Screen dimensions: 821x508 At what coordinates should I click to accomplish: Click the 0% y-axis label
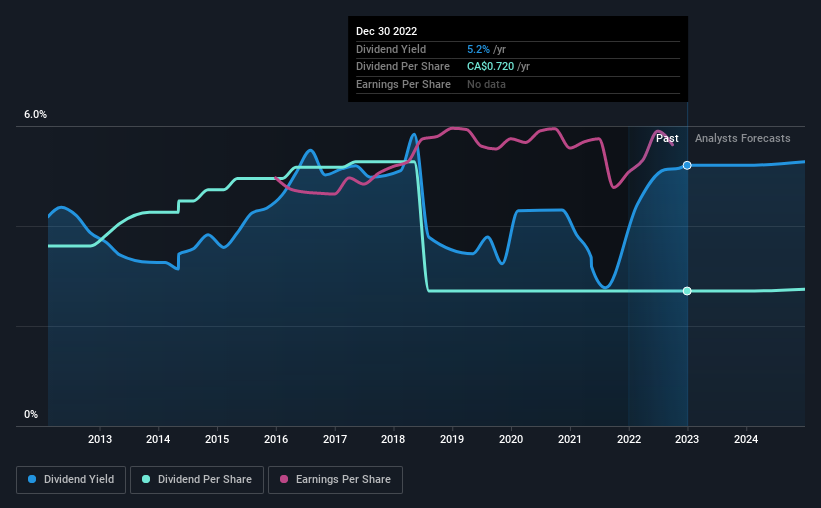click(31, 414)
